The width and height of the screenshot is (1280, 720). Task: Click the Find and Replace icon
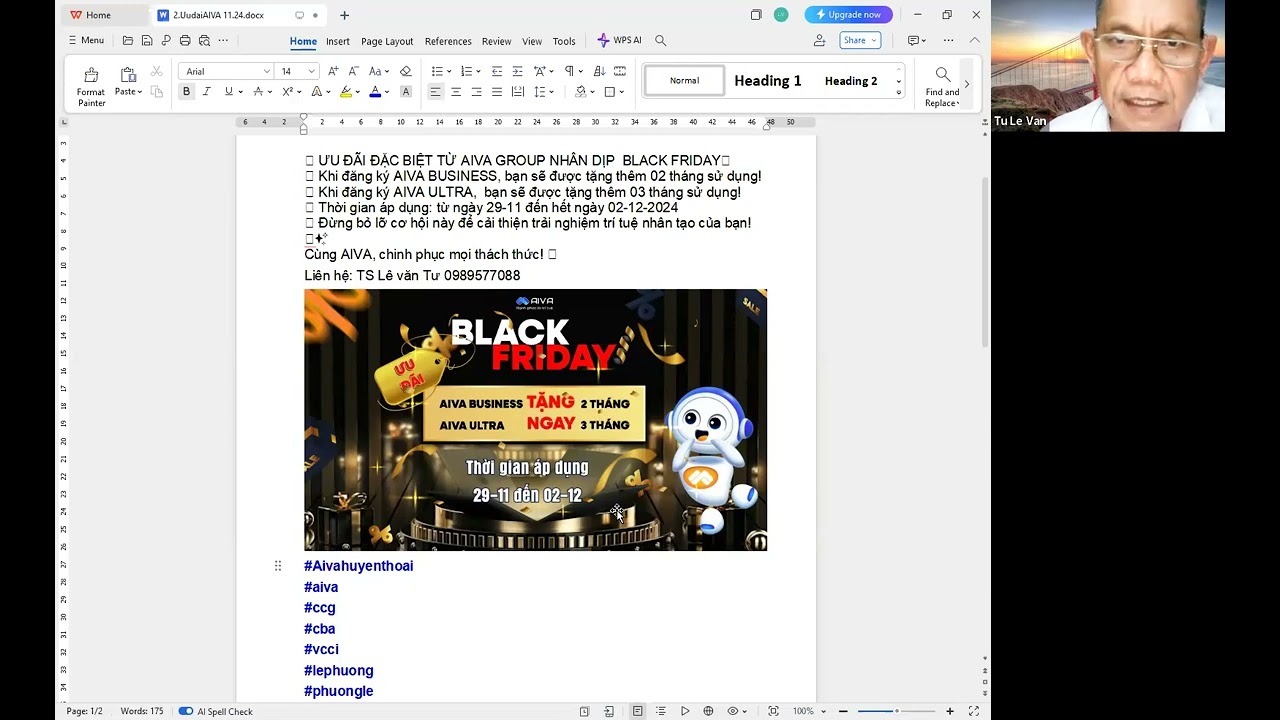coord(942,87)
